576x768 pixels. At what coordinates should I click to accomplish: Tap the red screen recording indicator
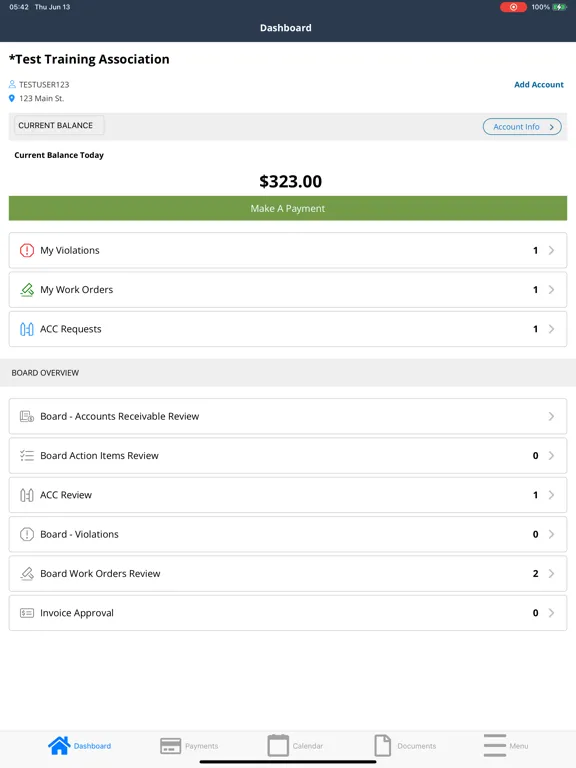[x=513, y=7]
